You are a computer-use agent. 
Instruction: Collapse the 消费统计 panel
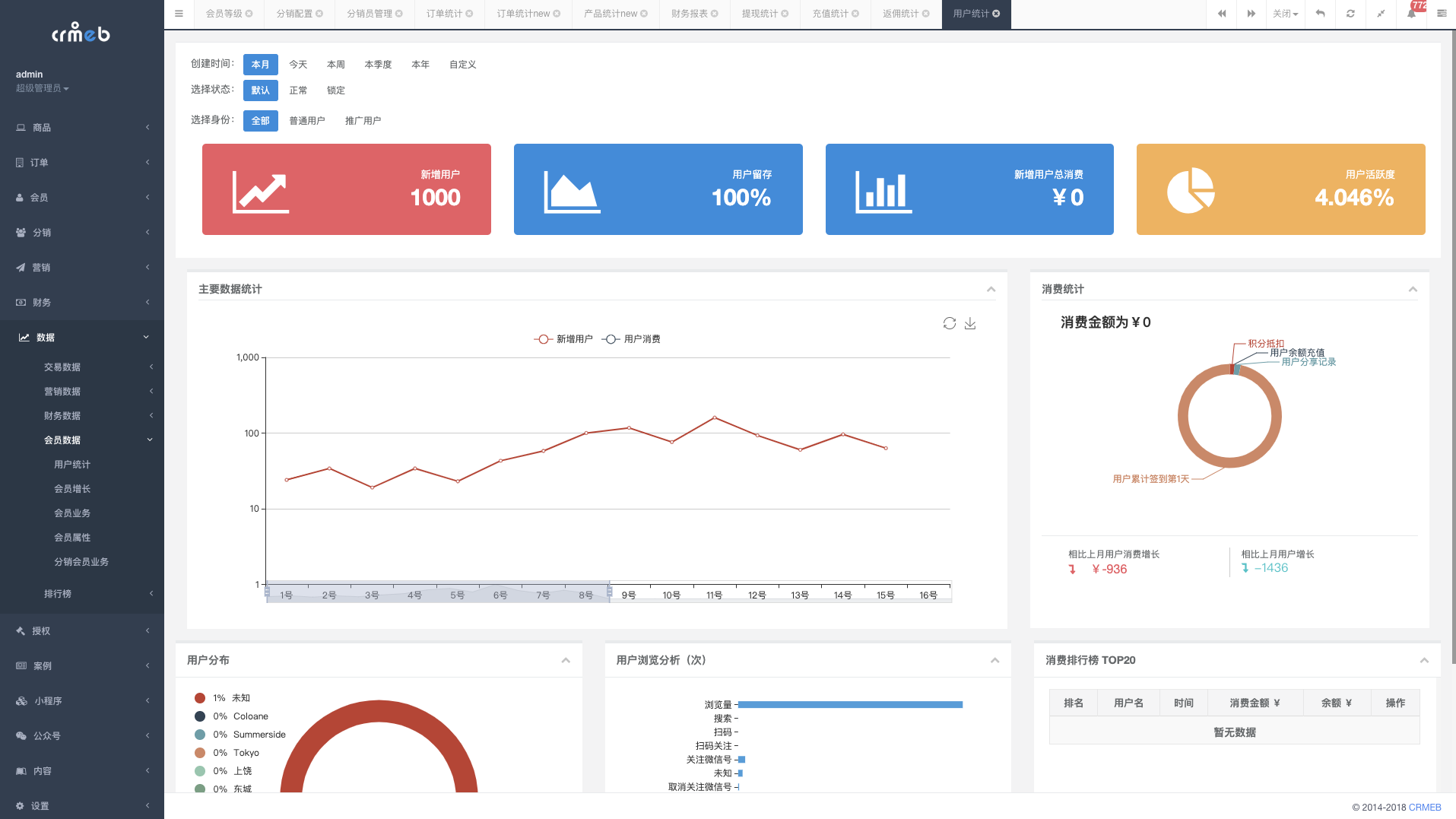(1413, 289)
